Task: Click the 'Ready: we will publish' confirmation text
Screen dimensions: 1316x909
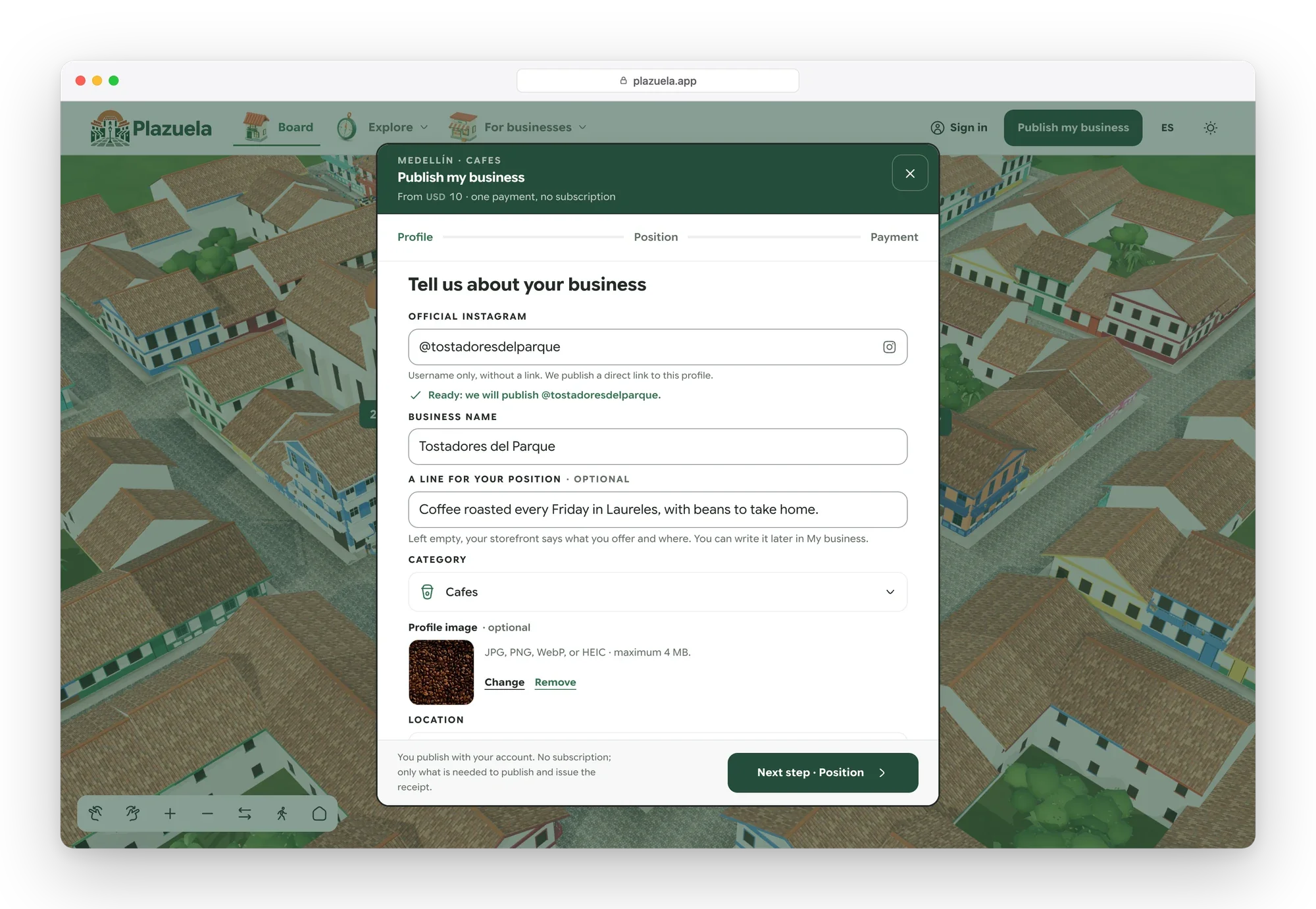Action: click(x=544, y=395)
